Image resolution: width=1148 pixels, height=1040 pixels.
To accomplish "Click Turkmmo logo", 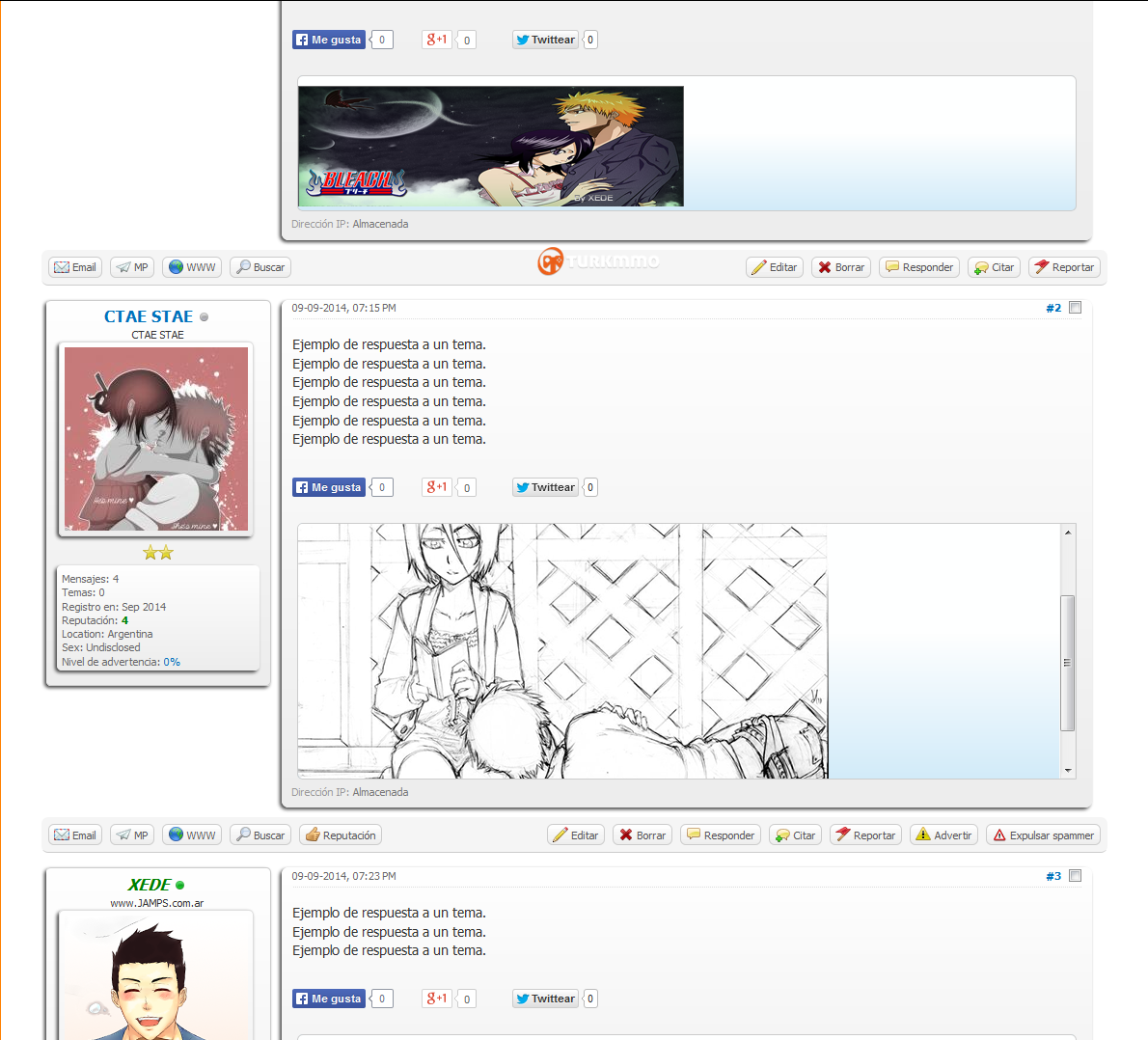I will point(598,261).
